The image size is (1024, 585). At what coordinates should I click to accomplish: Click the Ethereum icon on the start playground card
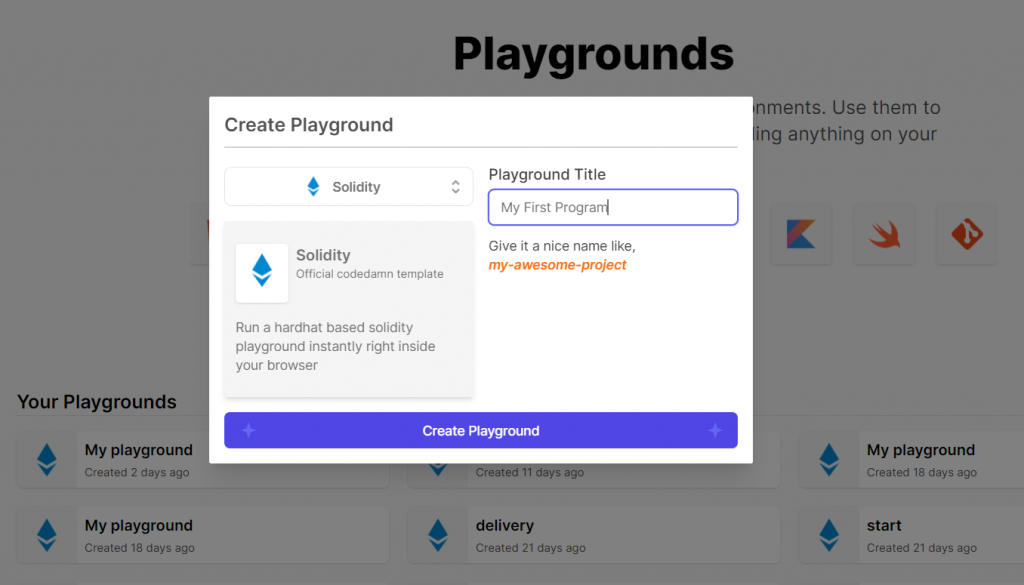pos(827,535)
